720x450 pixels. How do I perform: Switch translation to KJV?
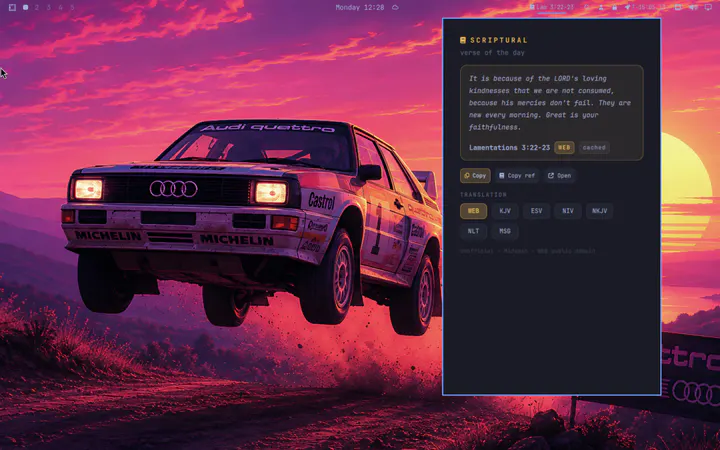click(x=505, y=211)
